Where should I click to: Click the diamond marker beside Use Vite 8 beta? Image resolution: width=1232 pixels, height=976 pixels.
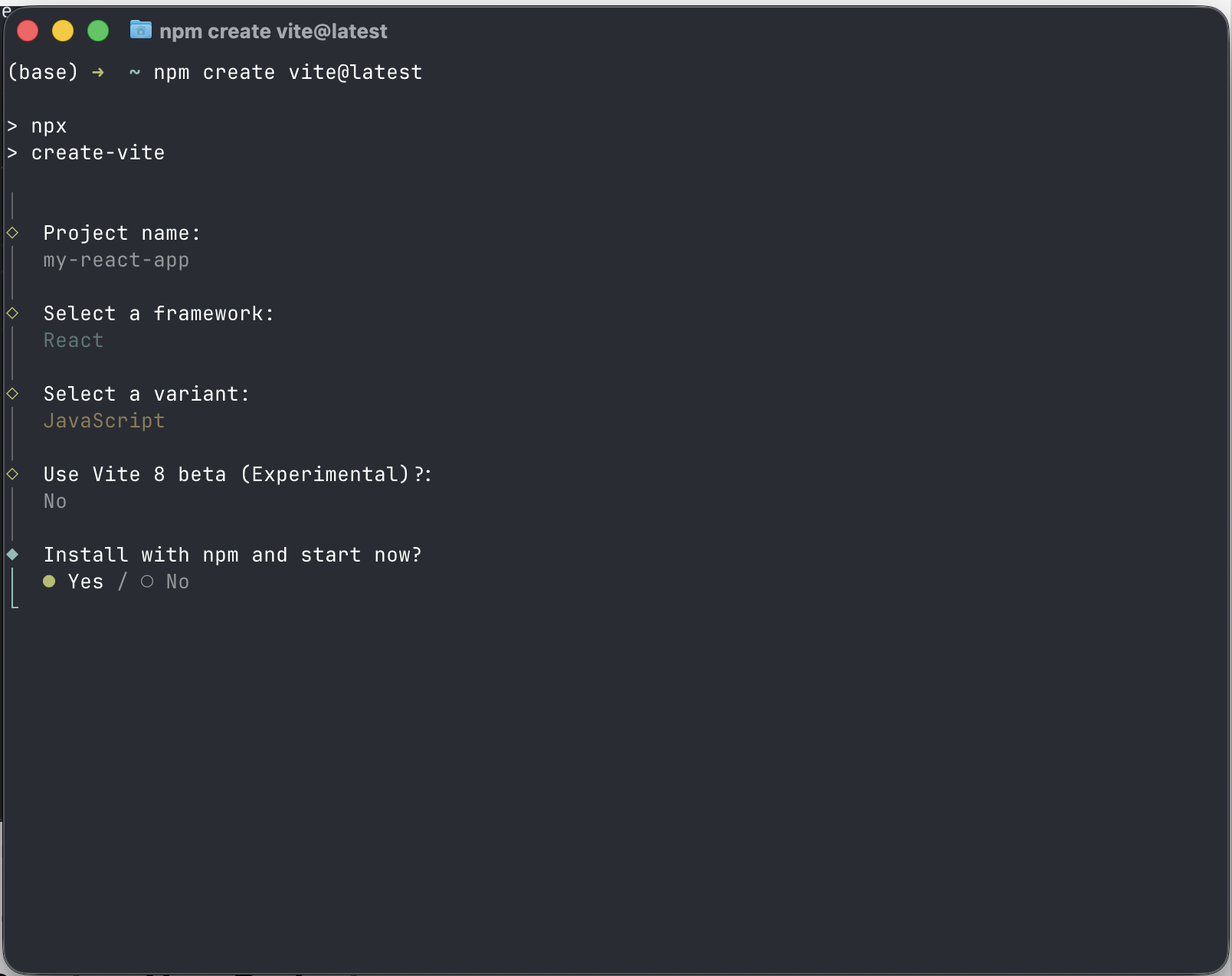[x=12, y=473]
